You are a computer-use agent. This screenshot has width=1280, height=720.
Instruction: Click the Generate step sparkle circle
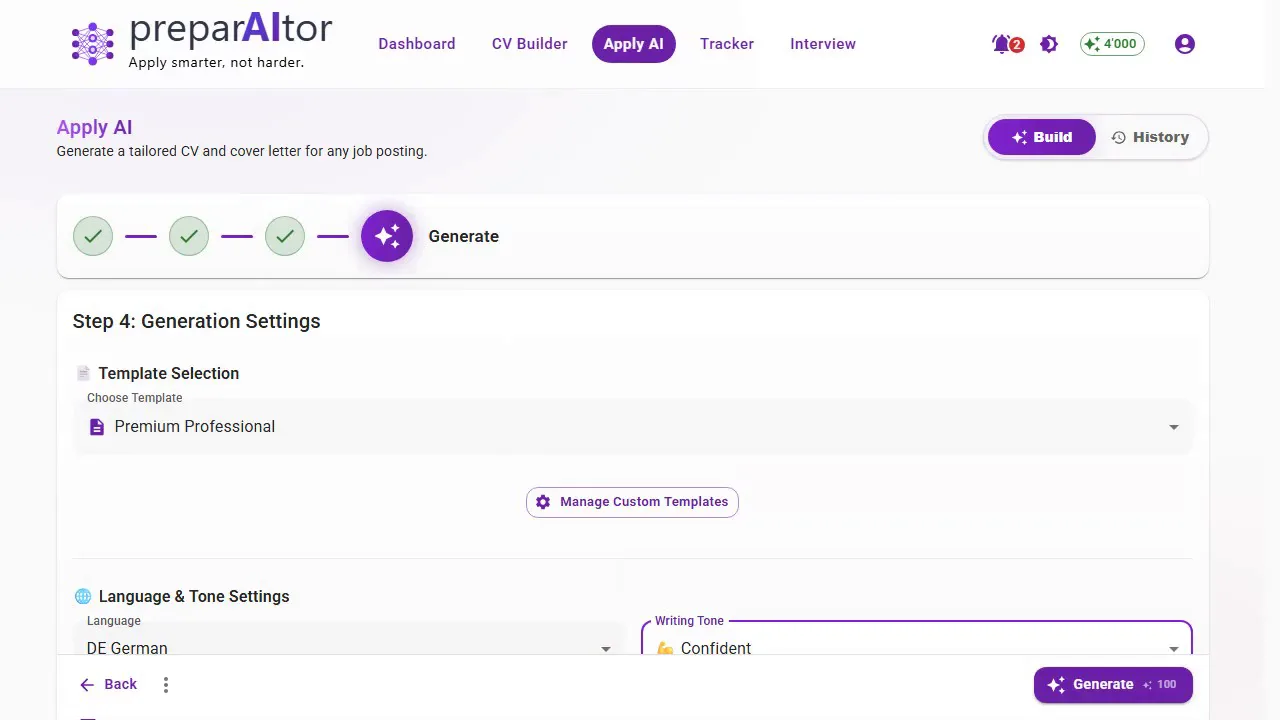[387, 236]
